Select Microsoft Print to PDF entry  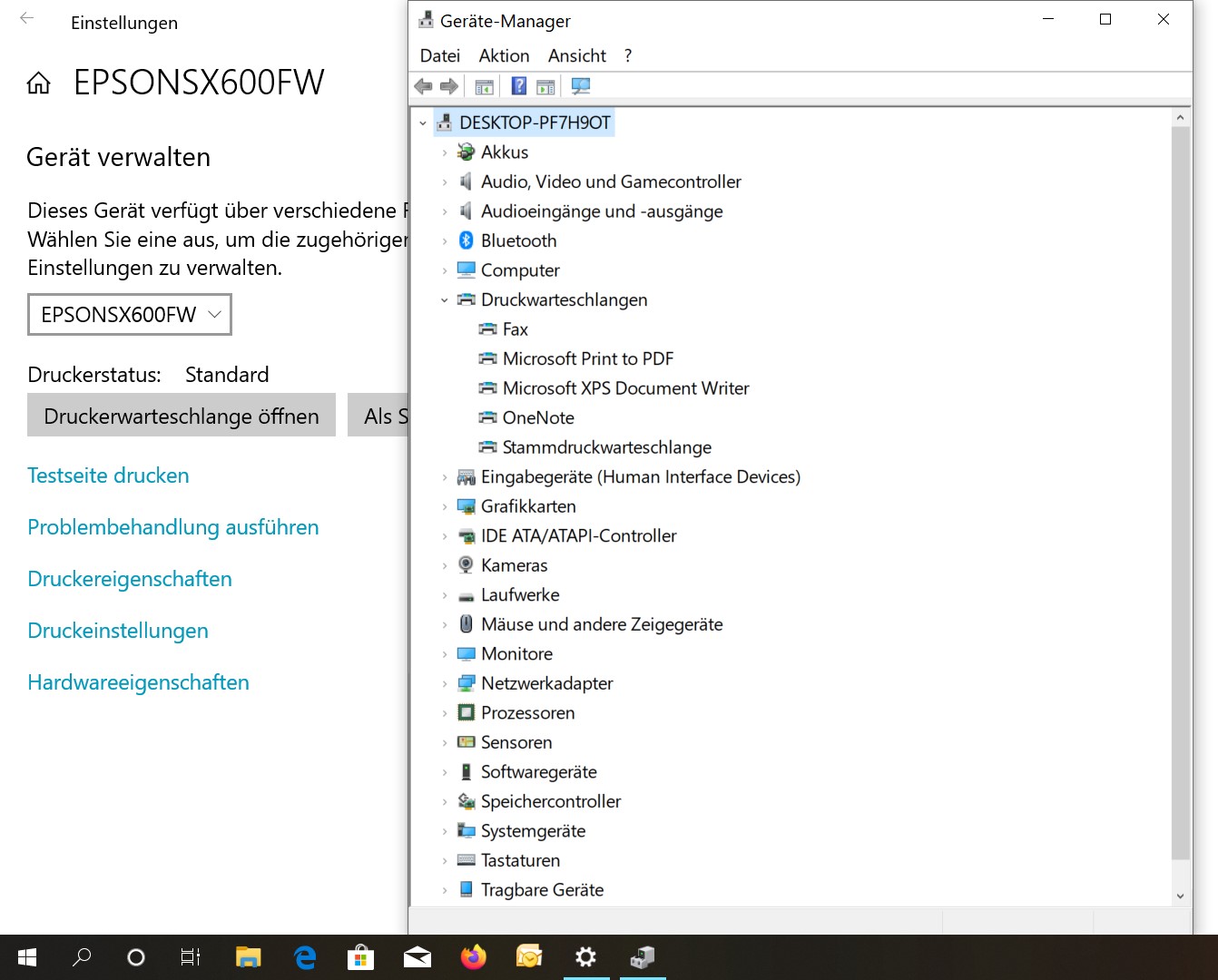(x=588, y=358)
